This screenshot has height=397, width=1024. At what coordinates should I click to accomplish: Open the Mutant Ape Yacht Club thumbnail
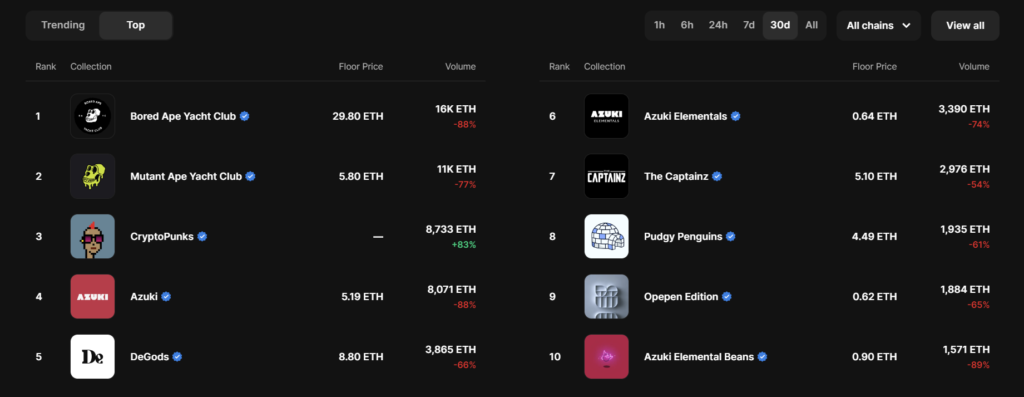93,176
